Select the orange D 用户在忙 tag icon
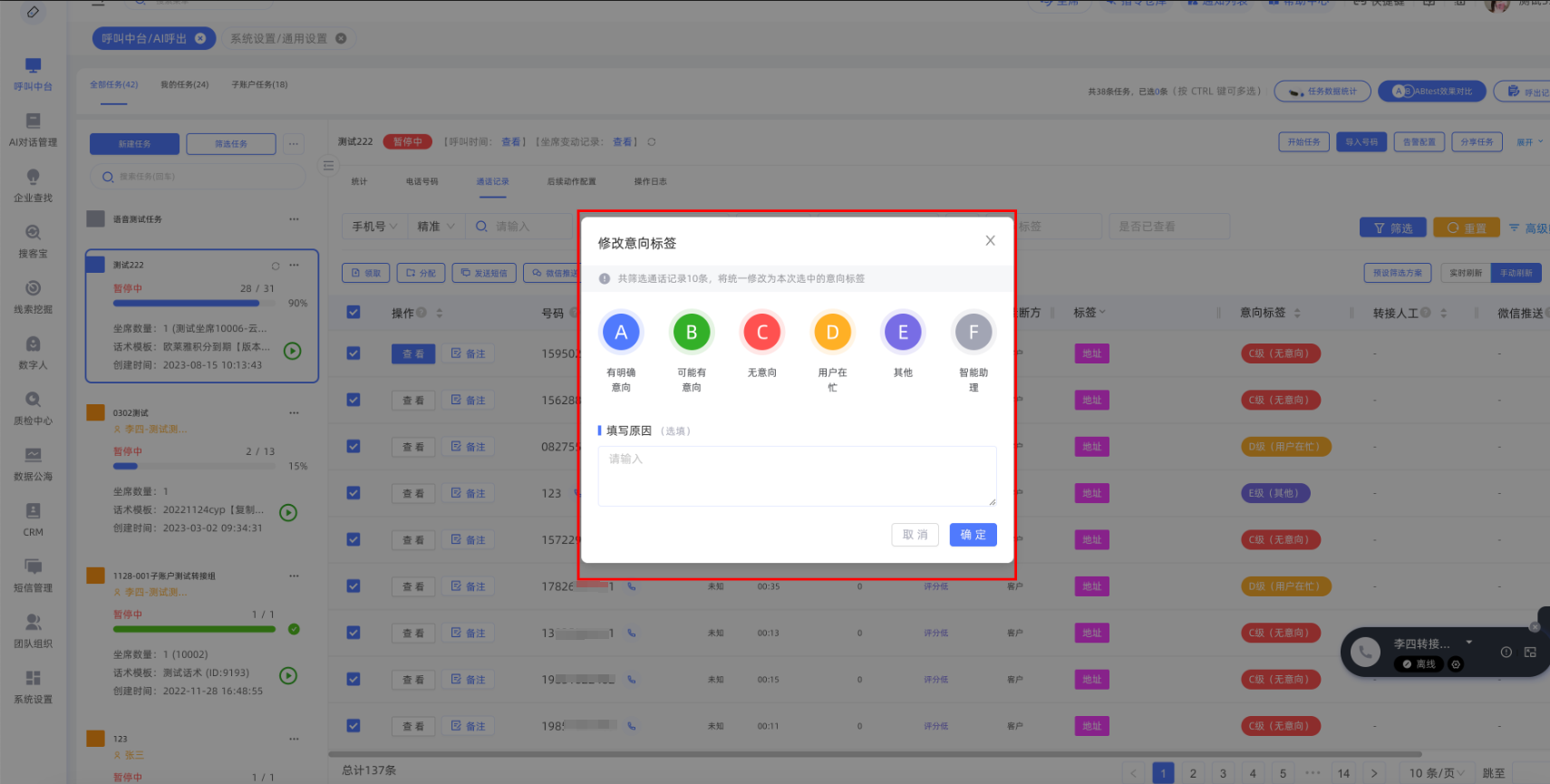The height and width of the screenshot is (784, 1550). [832, 333]
